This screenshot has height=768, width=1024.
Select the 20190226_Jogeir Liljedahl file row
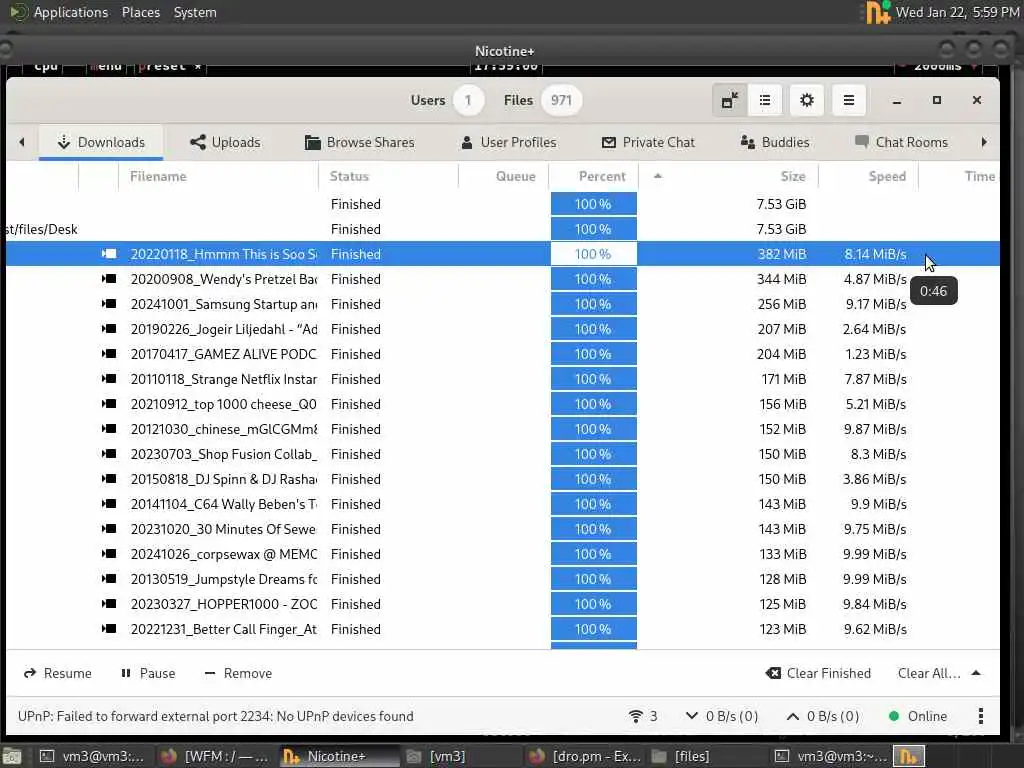click(x=503, y=329)
